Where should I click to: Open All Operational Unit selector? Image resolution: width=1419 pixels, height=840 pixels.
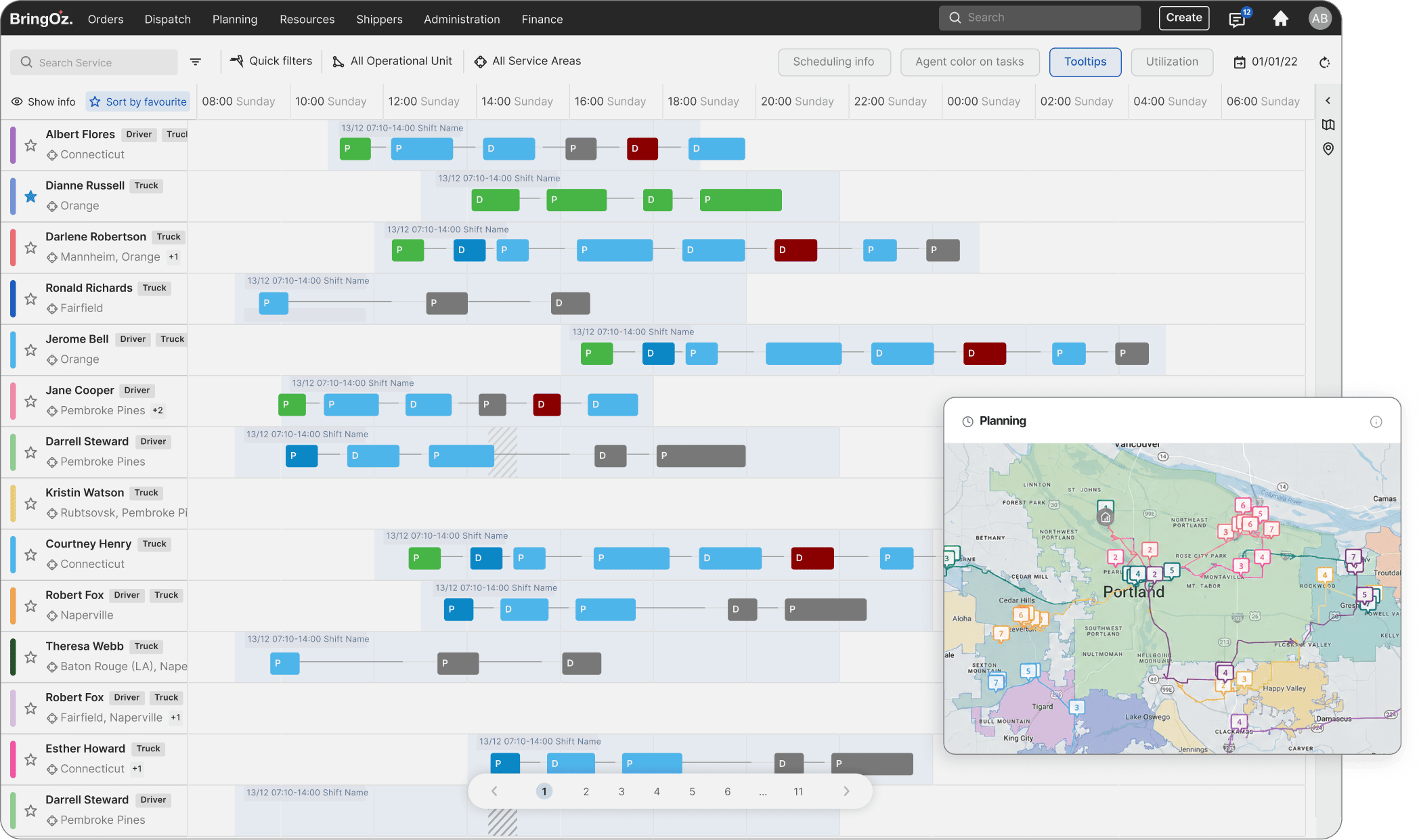392,61
